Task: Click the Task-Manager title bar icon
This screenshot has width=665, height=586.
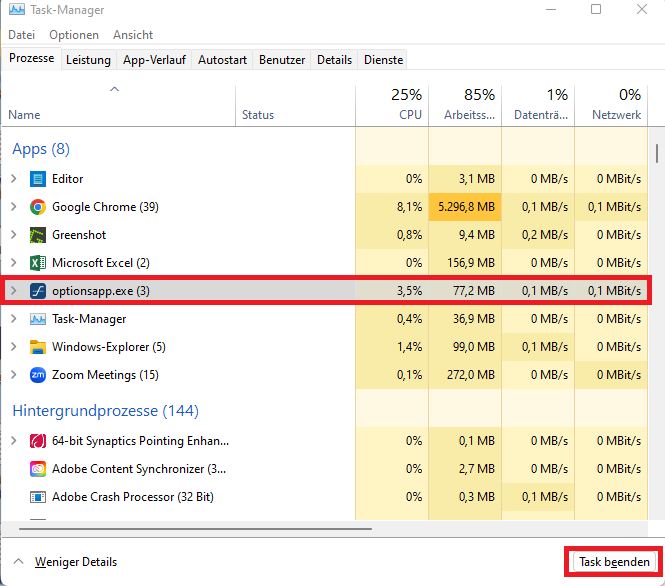Action: [x=17, y=9]
